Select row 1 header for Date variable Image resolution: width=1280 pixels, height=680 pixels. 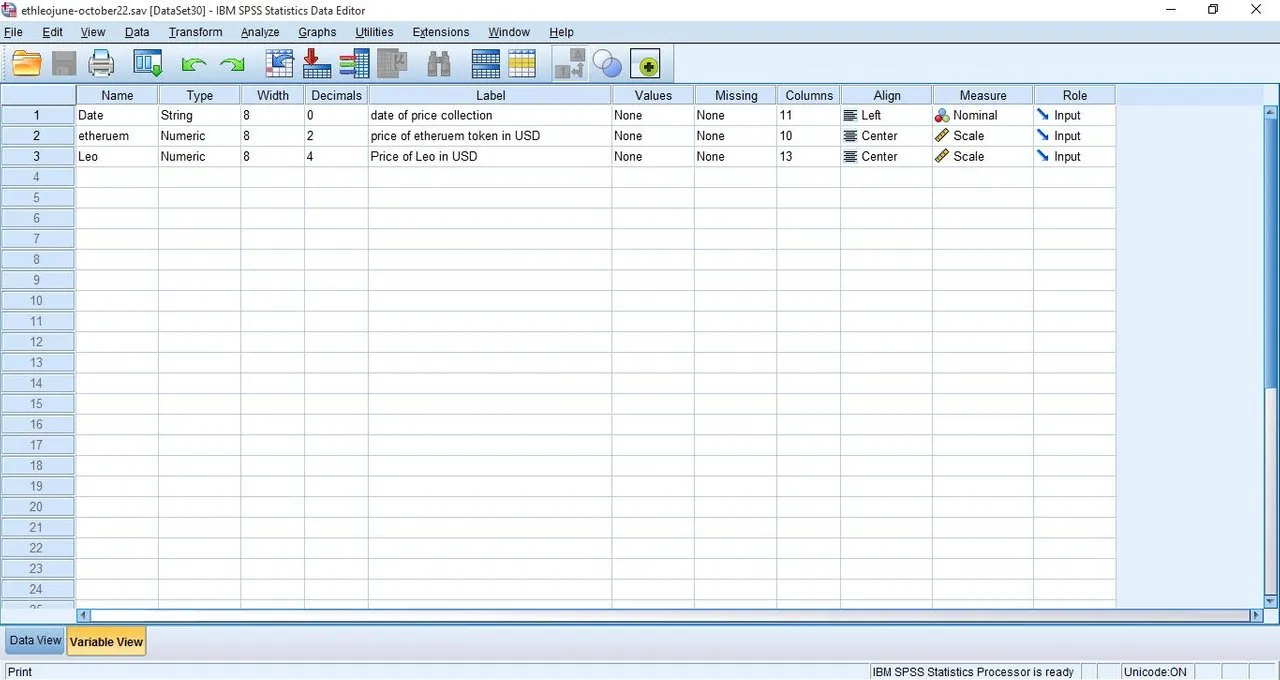(38, 115)
